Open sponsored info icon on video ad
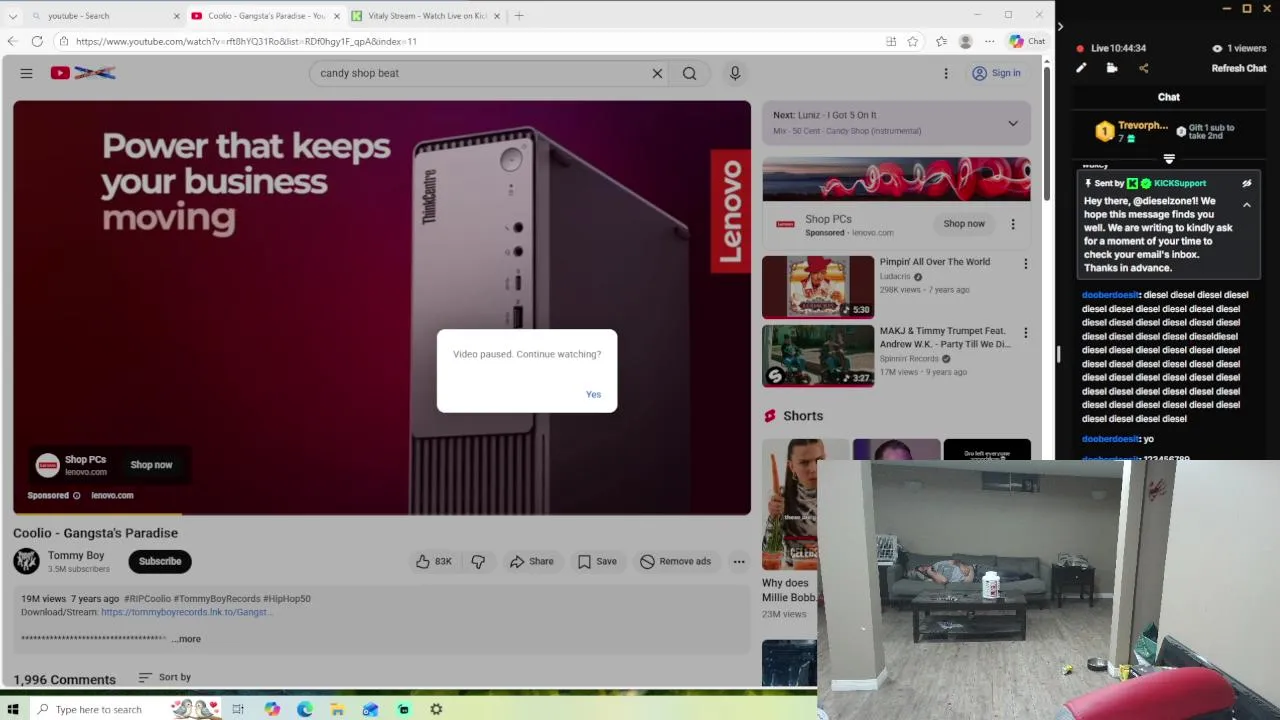The width and height of the screenshot is (1280, 720). (76, 495)
